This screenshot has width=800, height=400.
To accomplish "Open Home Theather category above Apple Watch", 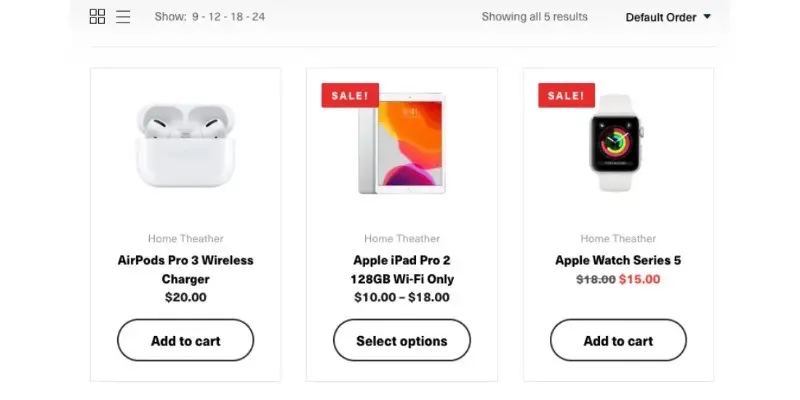I will point(618,238).
